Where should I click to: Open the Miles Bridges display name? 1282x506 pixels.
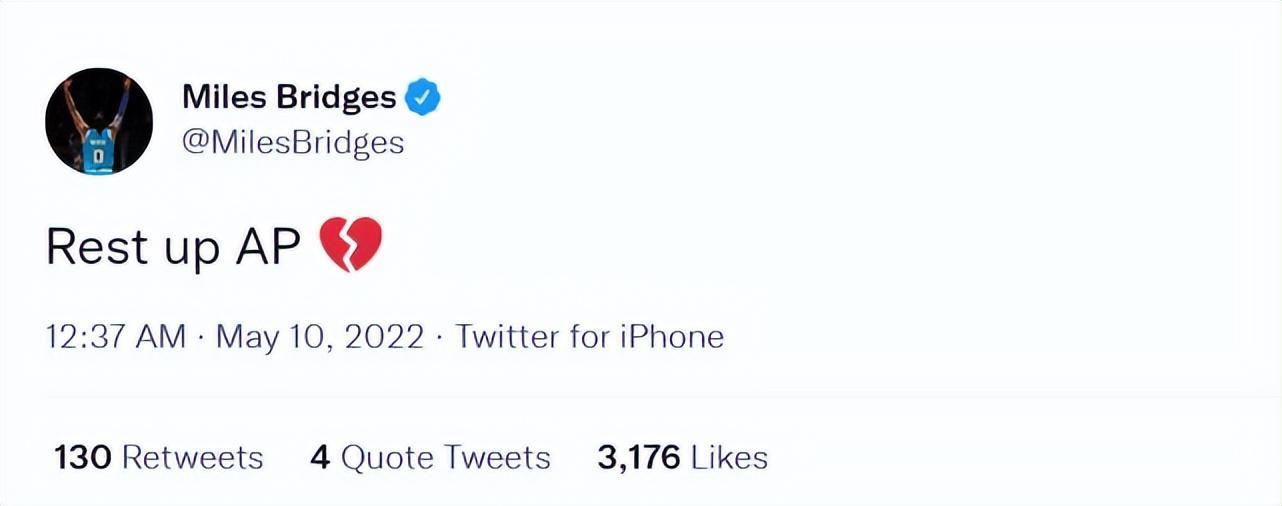[x=289, y=98]
